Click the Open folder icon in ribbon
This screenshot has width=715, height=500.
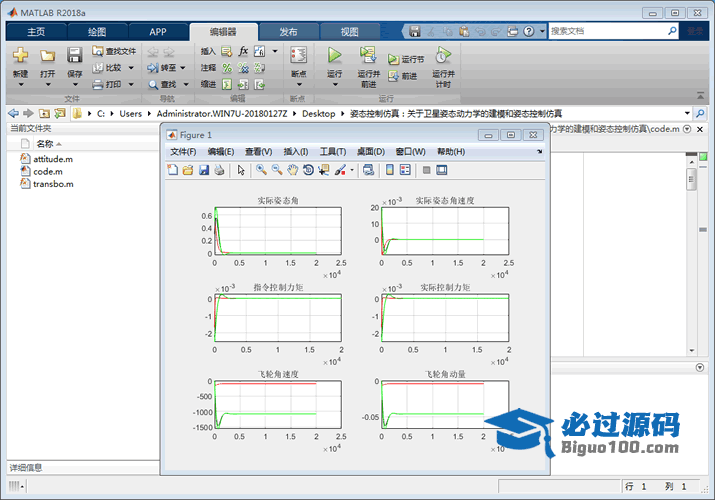click(x=47, y=56)
